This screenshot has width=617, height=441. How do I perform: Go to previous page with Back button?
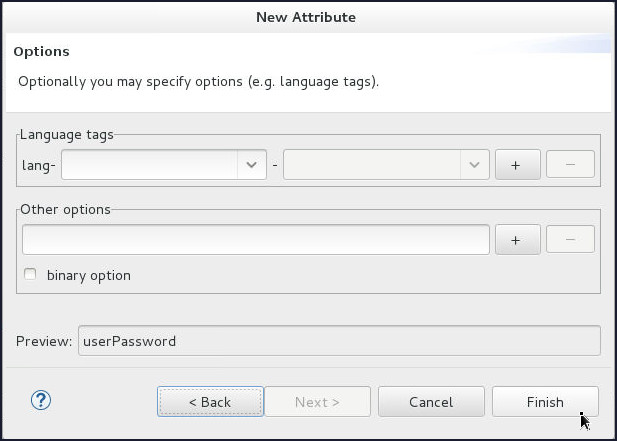click(210, 402)
